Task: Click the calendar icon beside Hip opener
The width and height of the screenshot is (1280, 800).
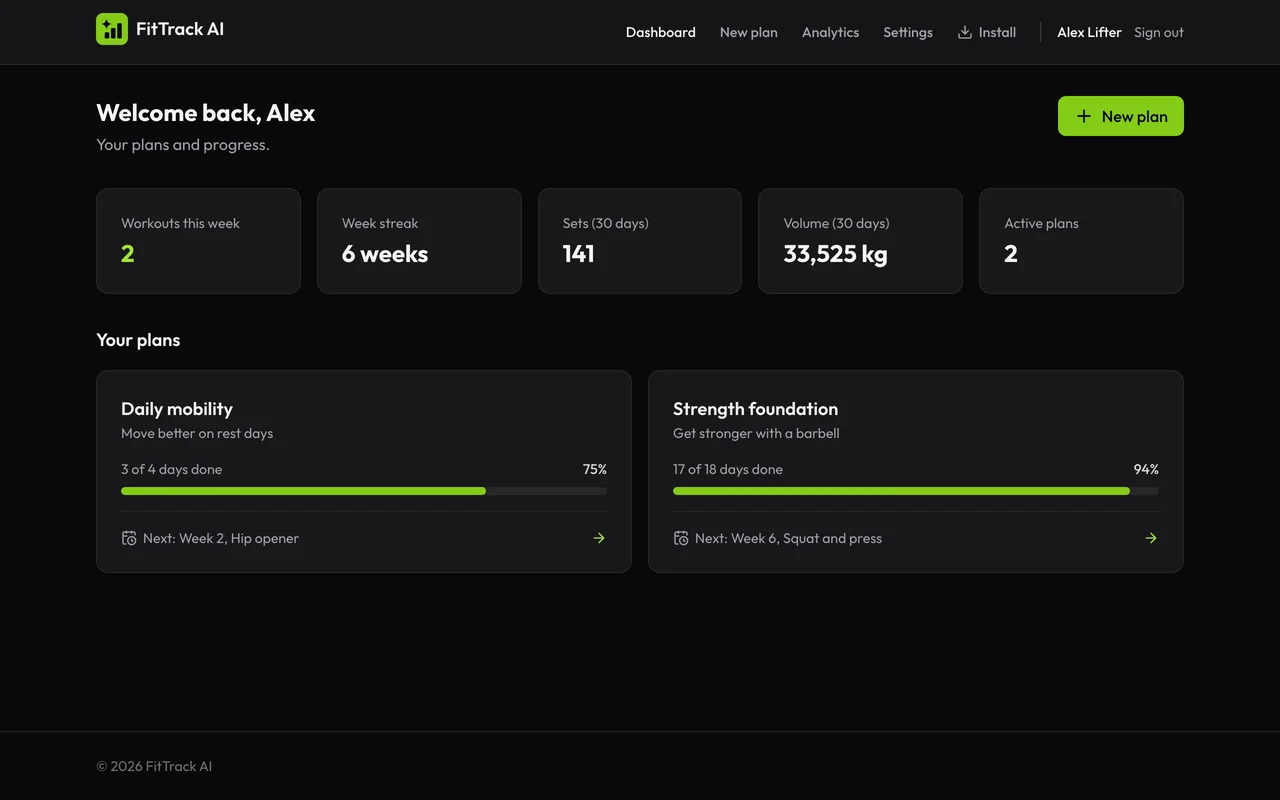Action: point(129,538)
